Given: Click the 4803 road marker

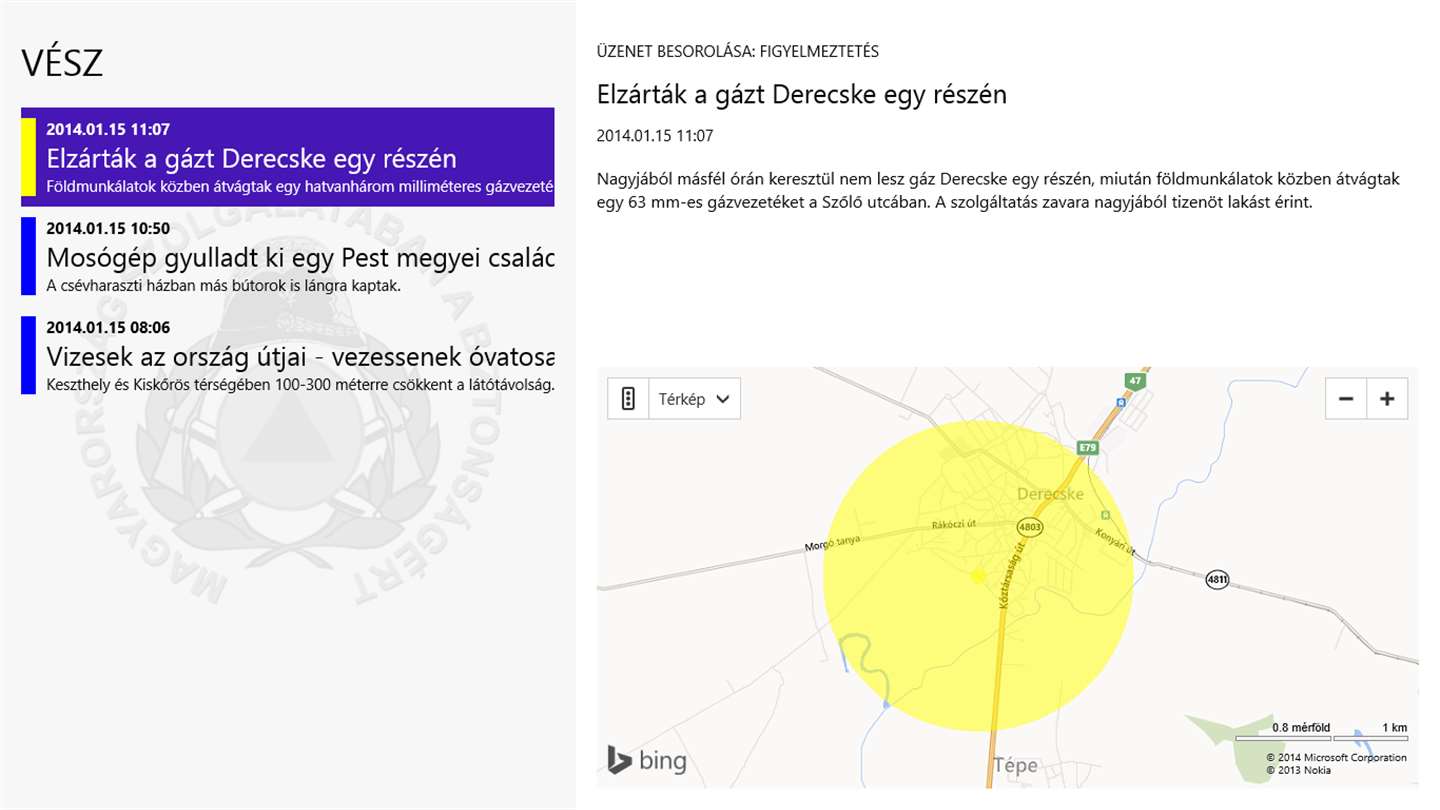Looking at the screenshot, I should pyautogui.click(x=1029, y=526).
